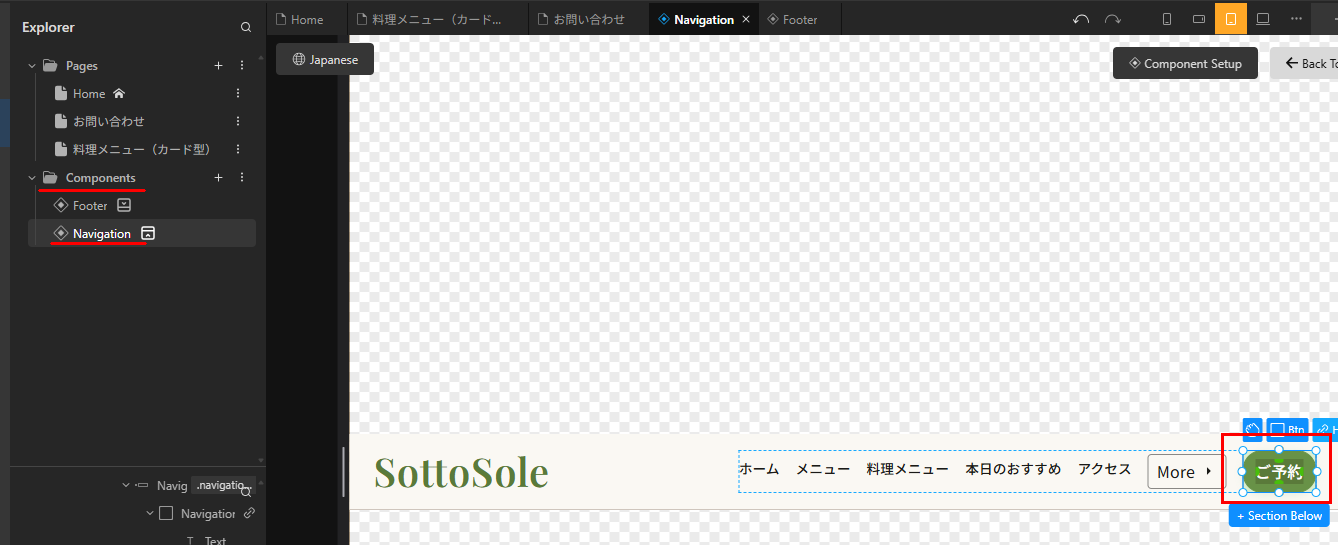Click the Back To button
Viewport: 1338px width, 545px height.
coord(1304,63)
